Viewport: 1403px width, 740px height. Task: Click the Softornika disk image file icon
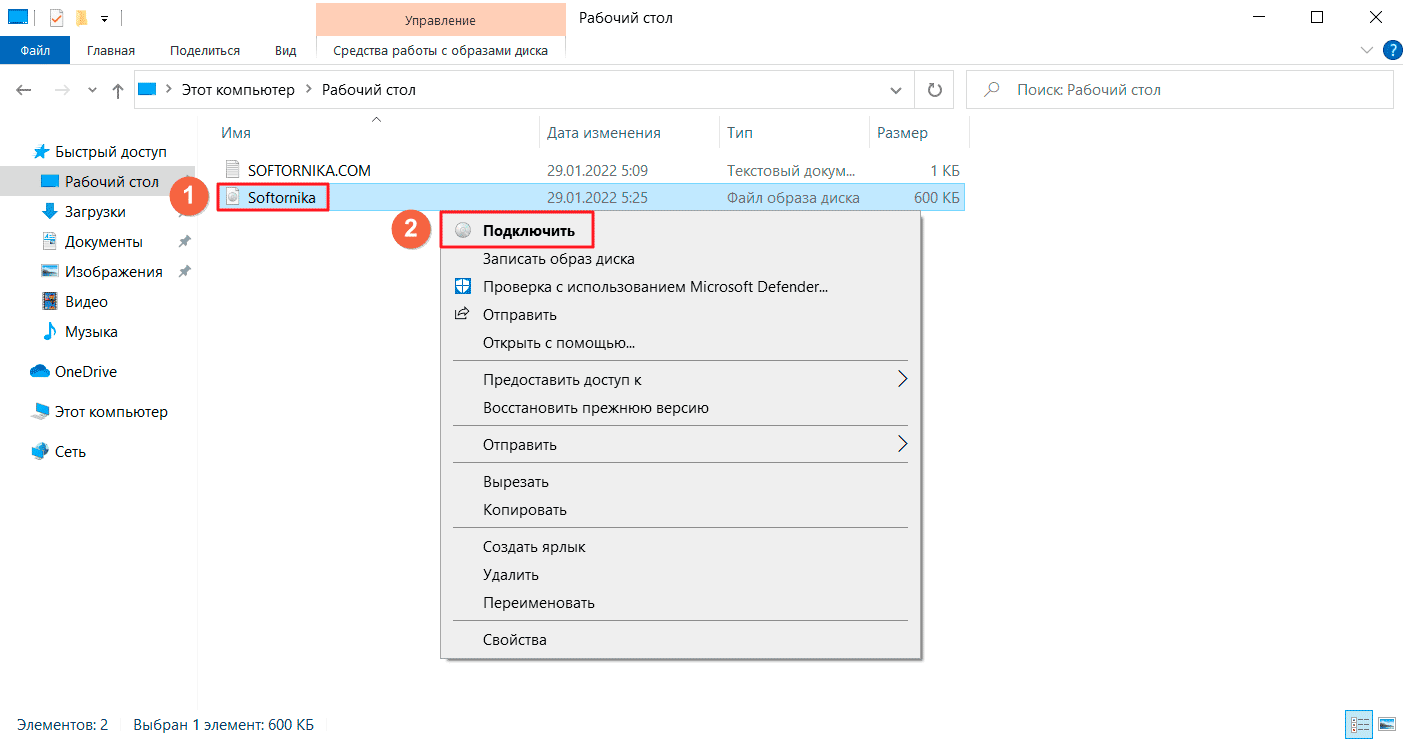pos(233,197)
